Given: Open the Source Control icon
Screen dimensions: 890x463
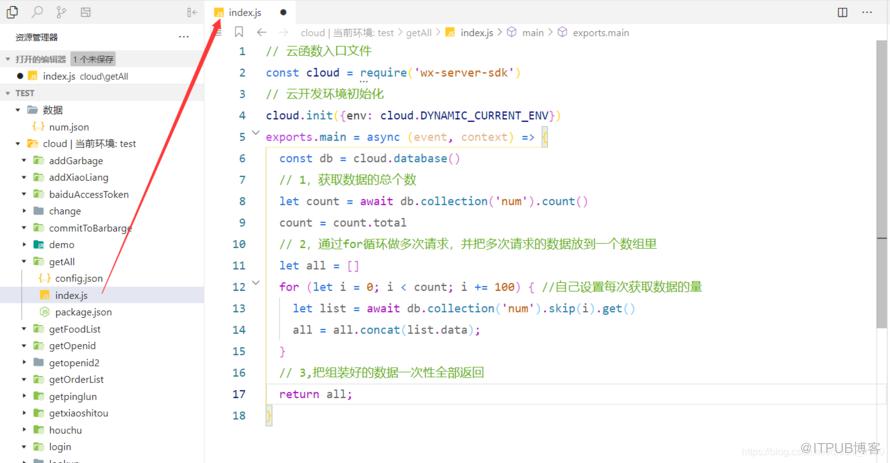Looking at the screenshot, I should pos(61,12).
